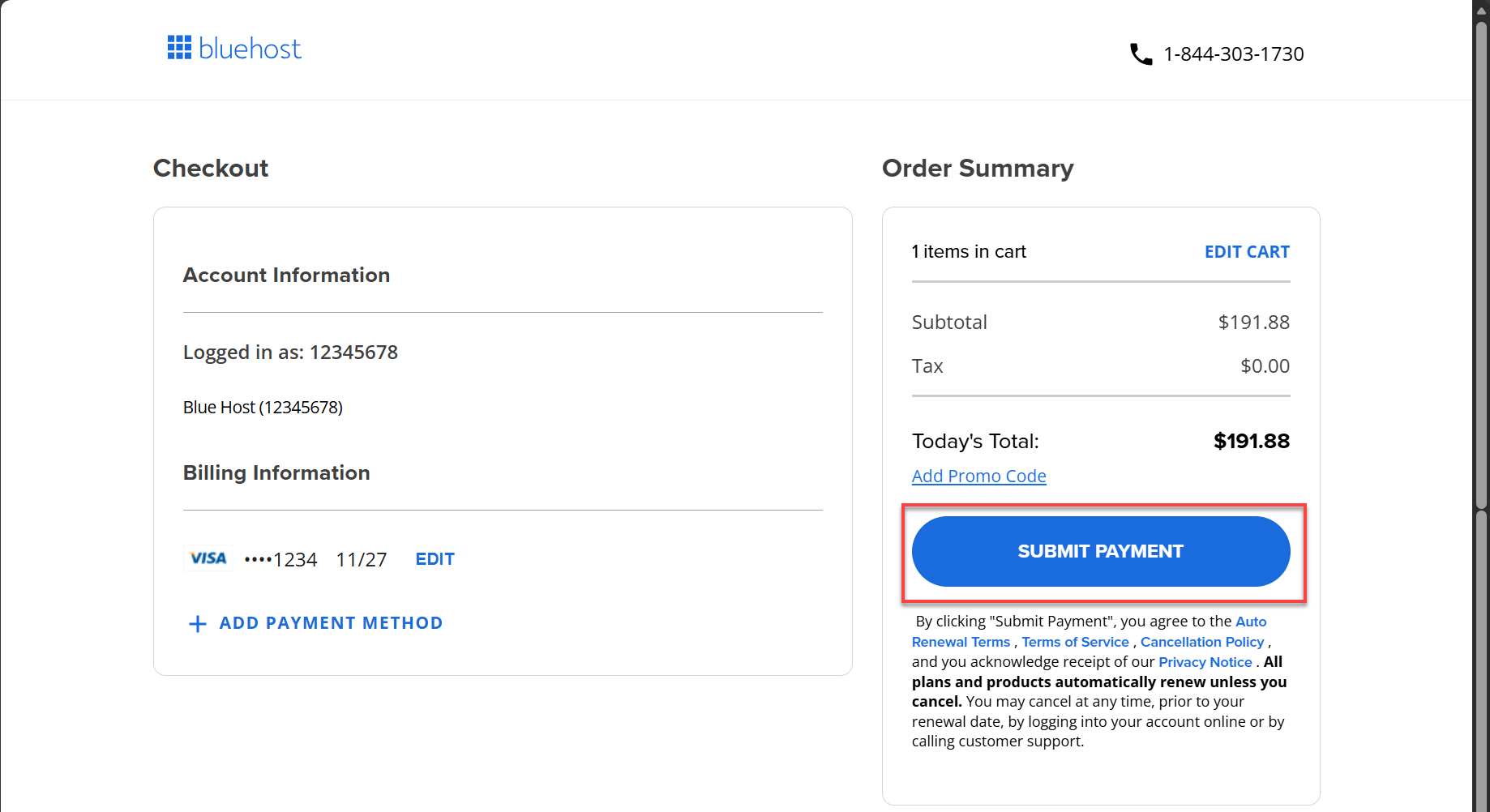Click Add Promo Code
Viewport: 1490px width, 812px height.
coord(978,476)
